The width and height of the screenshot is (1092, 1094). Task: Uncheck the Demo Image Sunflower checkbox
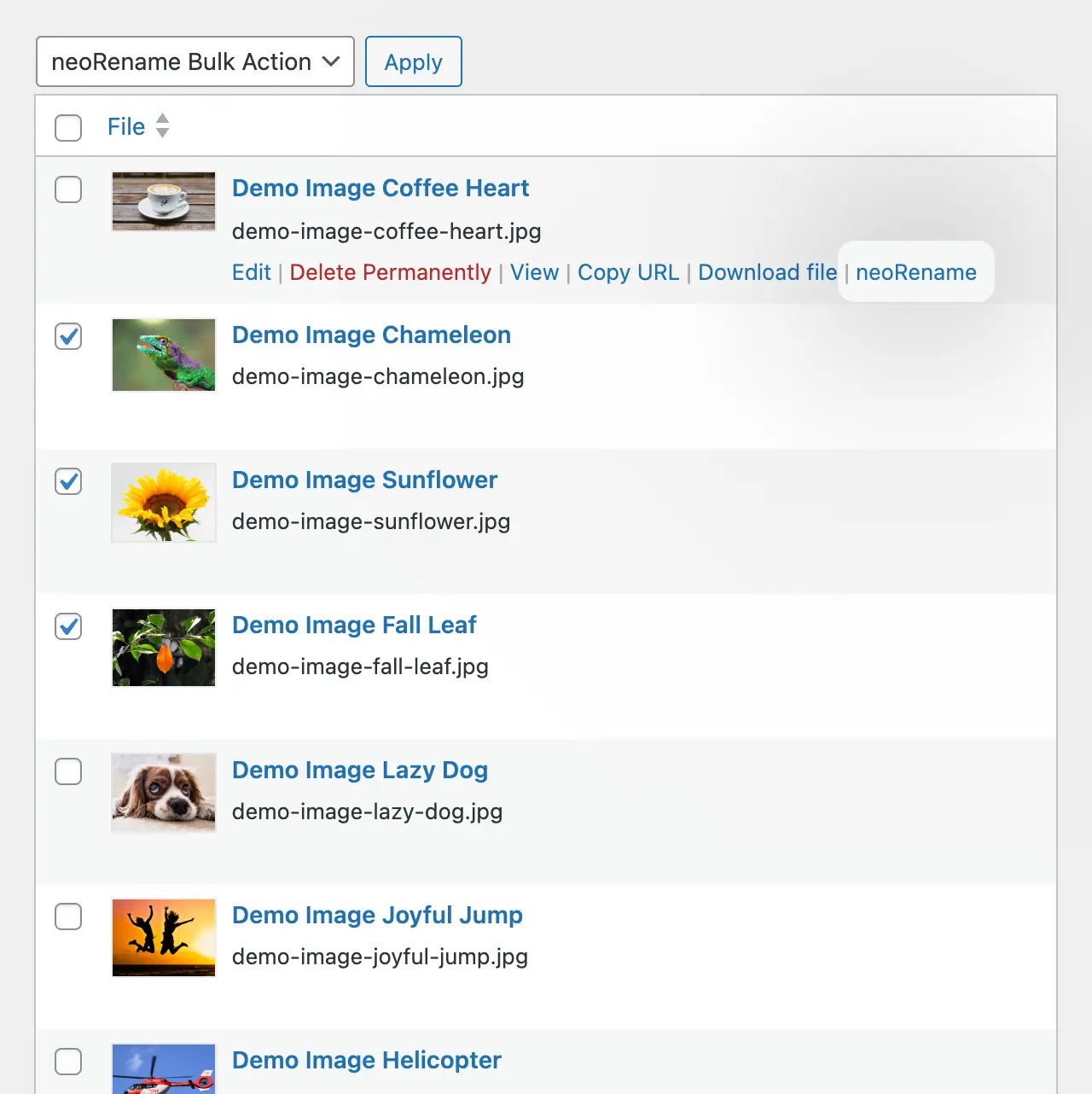pos(68,481)
